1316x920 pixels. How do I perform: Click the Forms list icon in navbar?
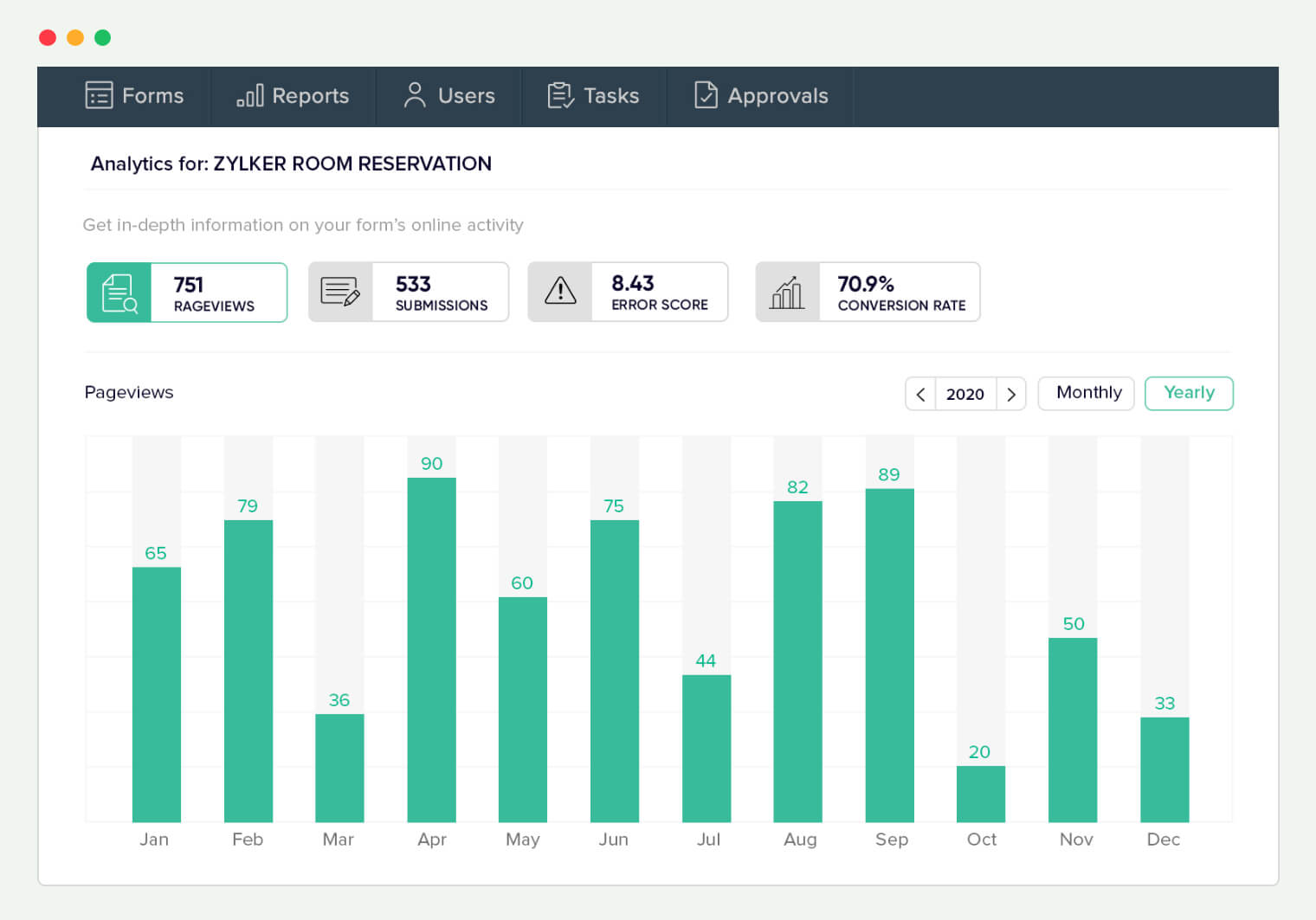(99, 95)
